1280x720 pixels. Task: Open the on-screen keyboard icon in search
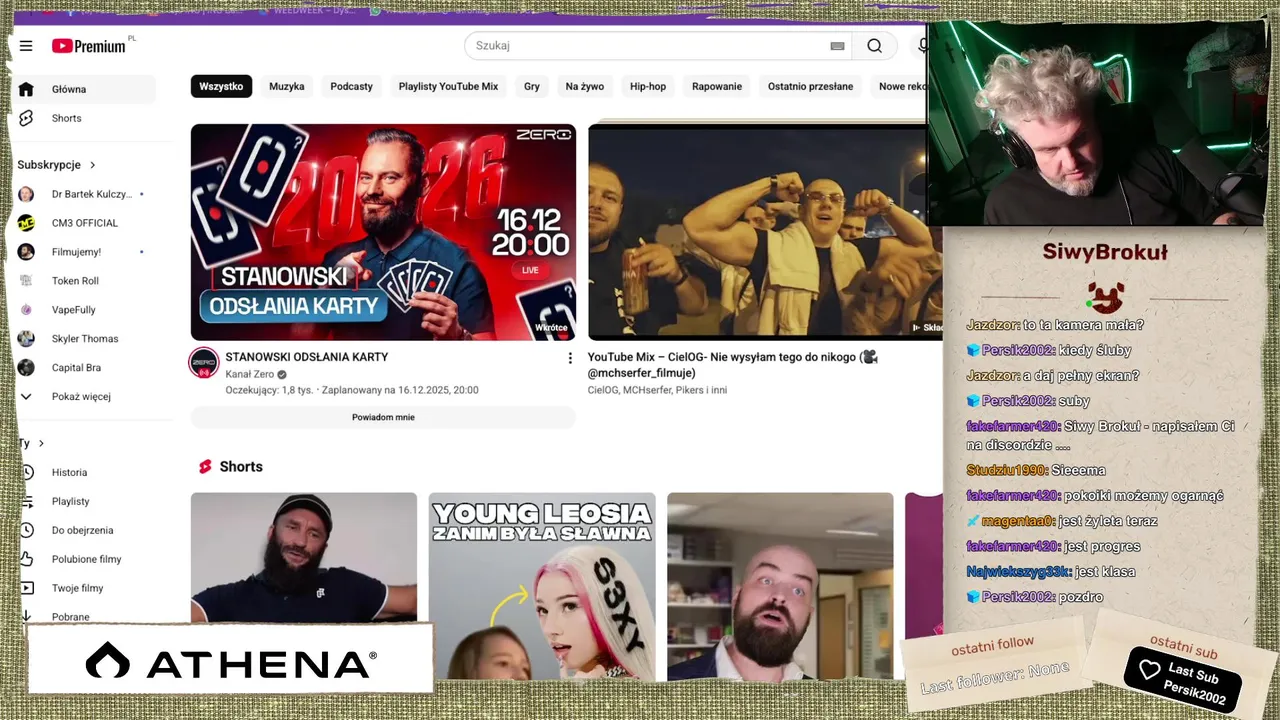pyautogui.click(x=837, y=46)
